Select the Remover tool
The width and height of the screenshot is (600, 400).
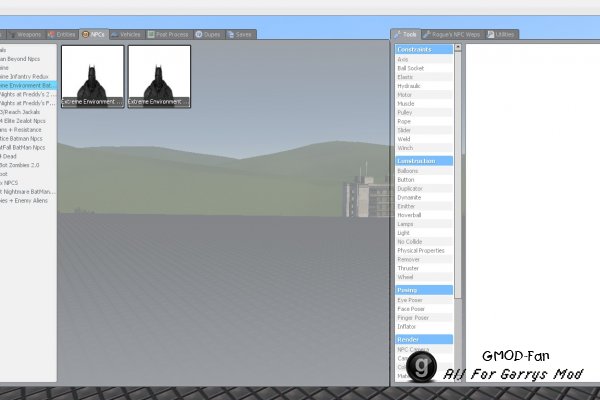coord(424,260)
